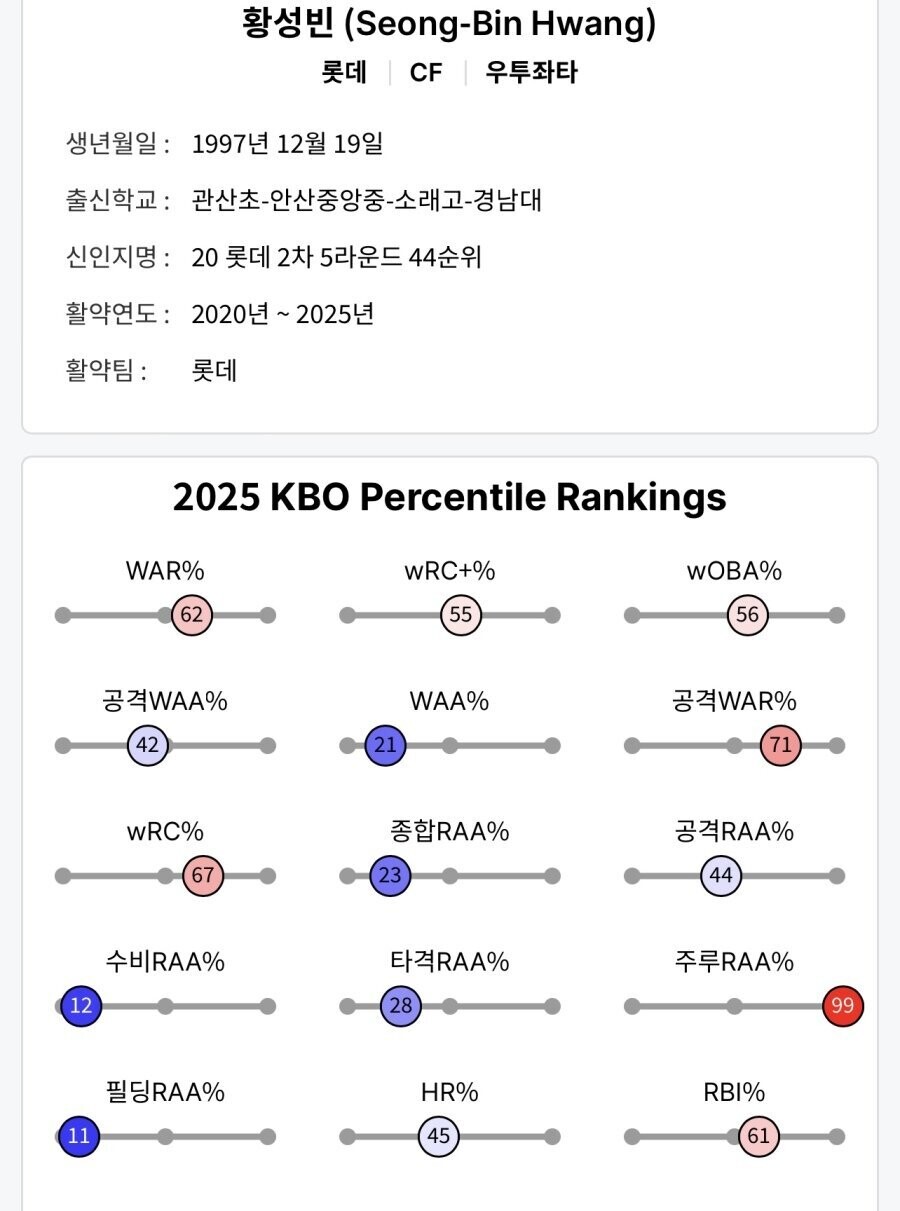This screenshot has height=1211, width=900.
Task: Click the 롯데 team label under player name
Action: tap(344, 73)
